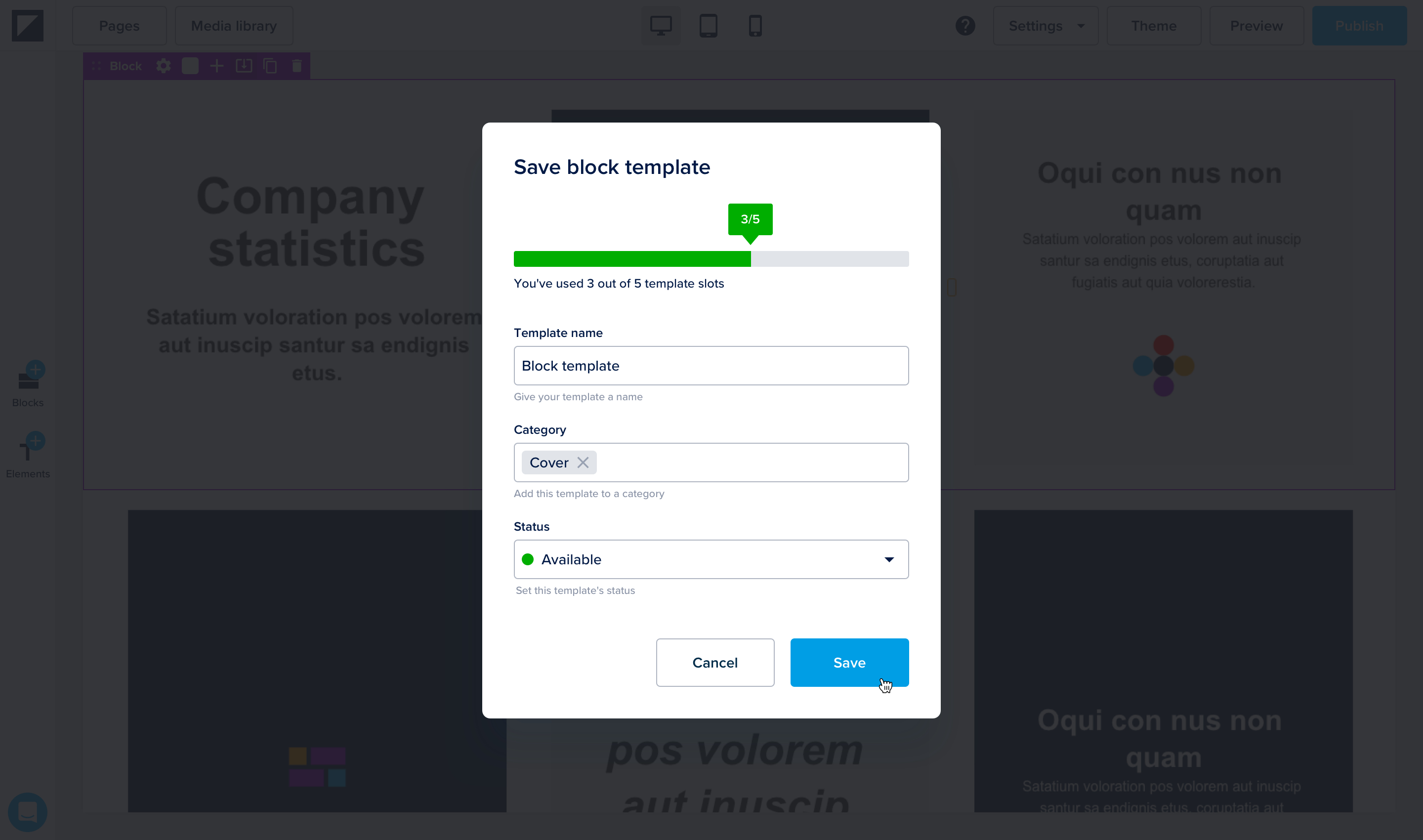This screenshot has width=1423, height=840.
Task: Open the Status dropdown showing Available
Action: pos(711,559)
